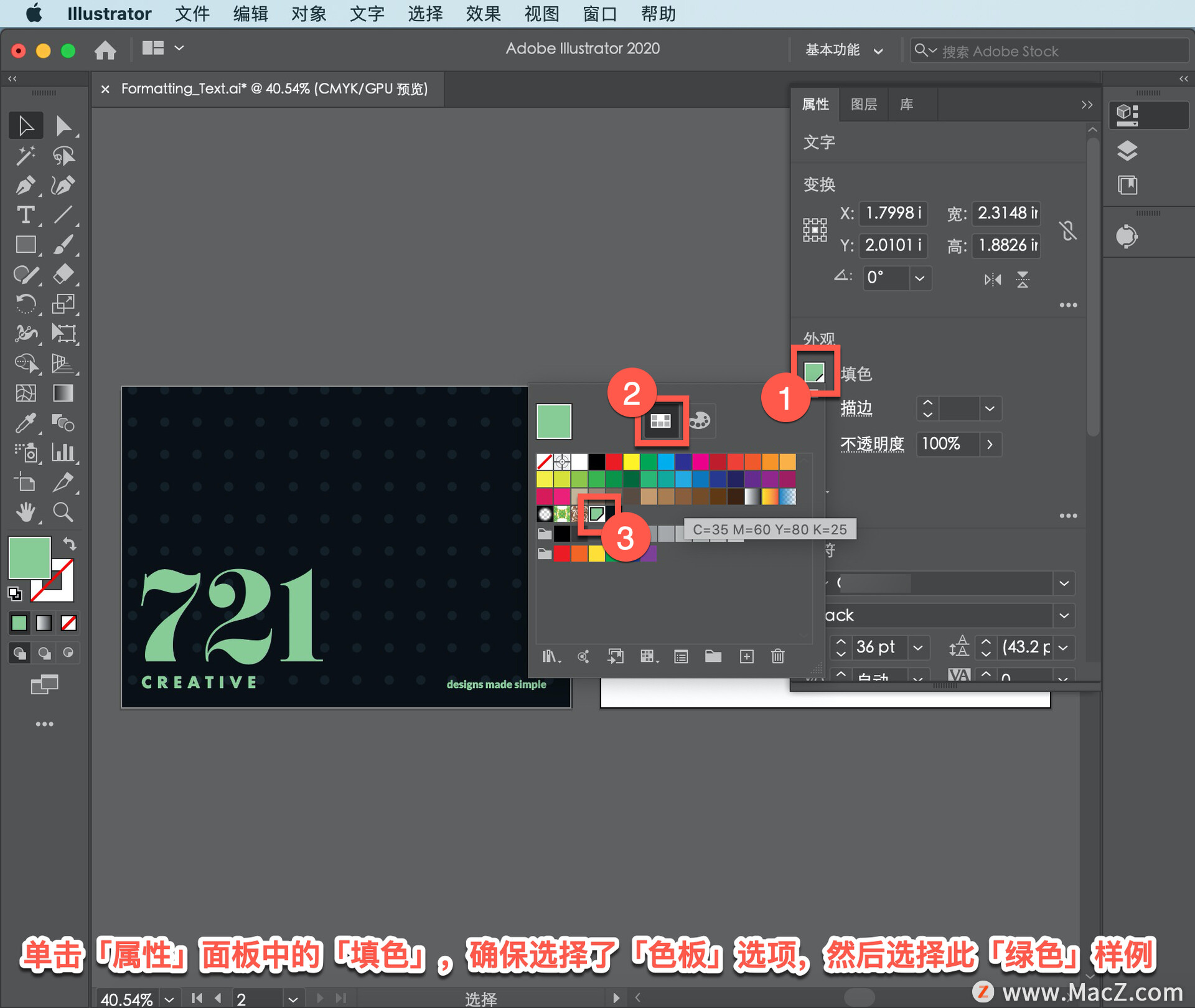Click the Fill color box in Appearance
This screenshot has height=1008, width=1195.
pyautogui.click(x=815, y=372)
